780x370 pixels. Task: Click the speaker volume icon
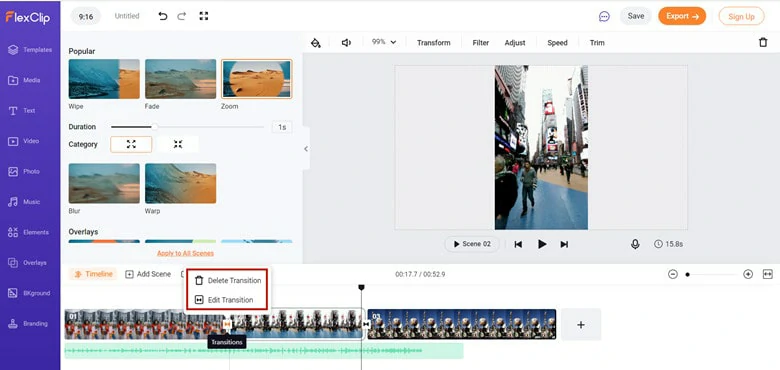[x=346, y=43]
